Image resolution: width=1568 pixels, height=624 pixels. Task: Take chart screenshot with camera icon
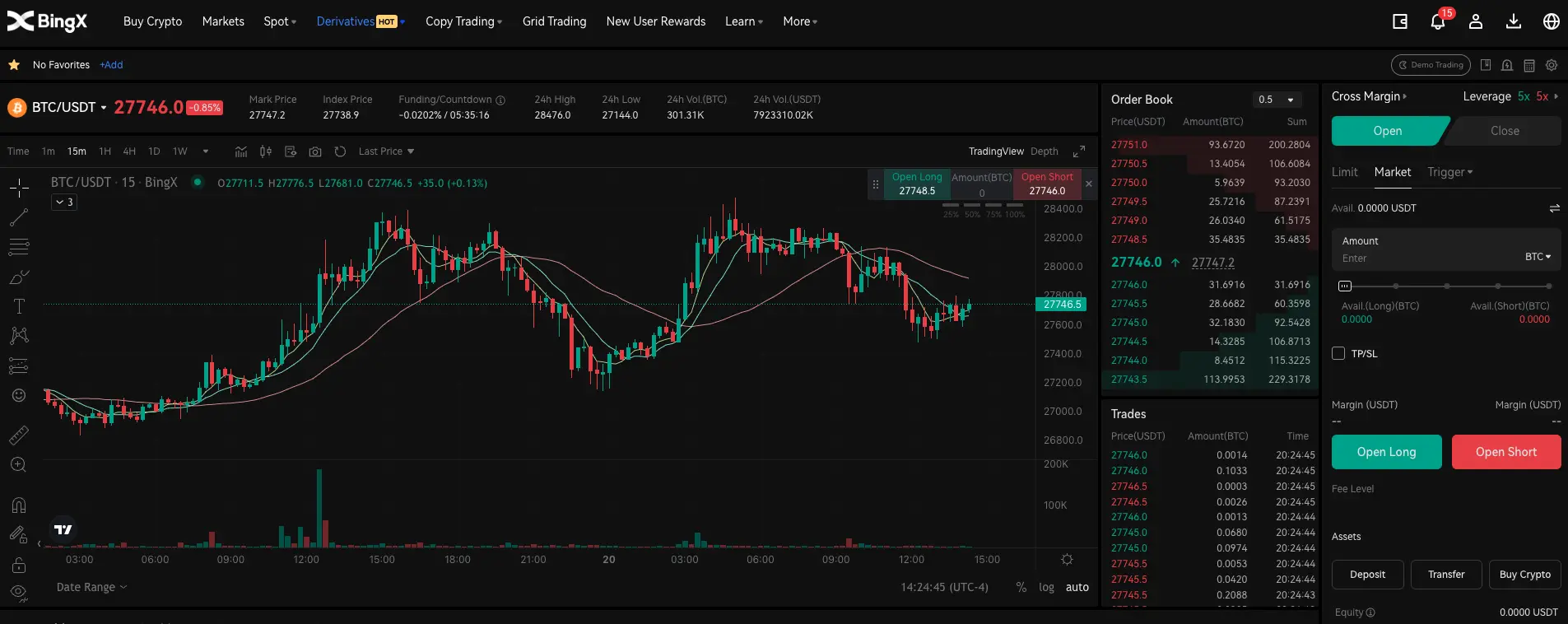click(315, 151)
